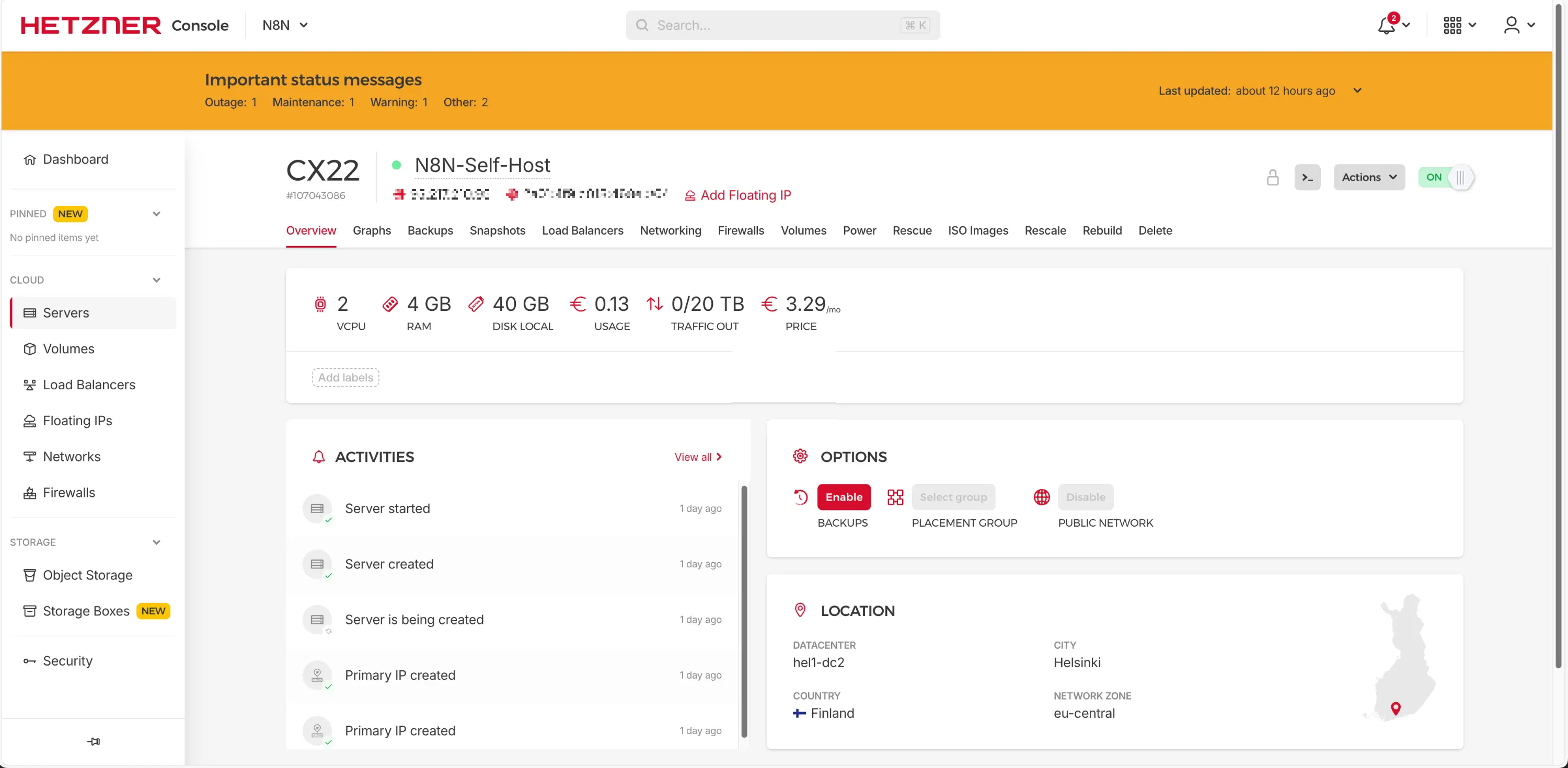Click the Hetzner logo

(91, 26)
